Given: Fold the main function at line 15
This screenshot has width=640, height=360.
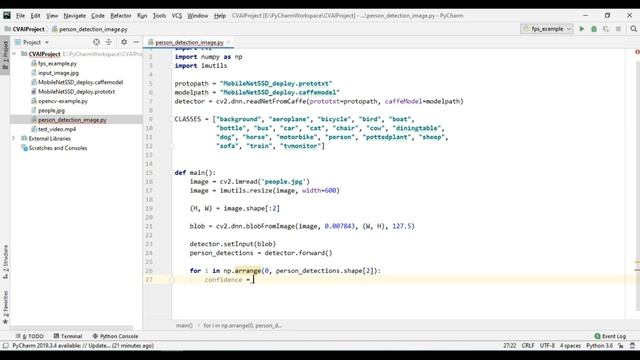Looking at the screenshot, I should pos(172,173).
